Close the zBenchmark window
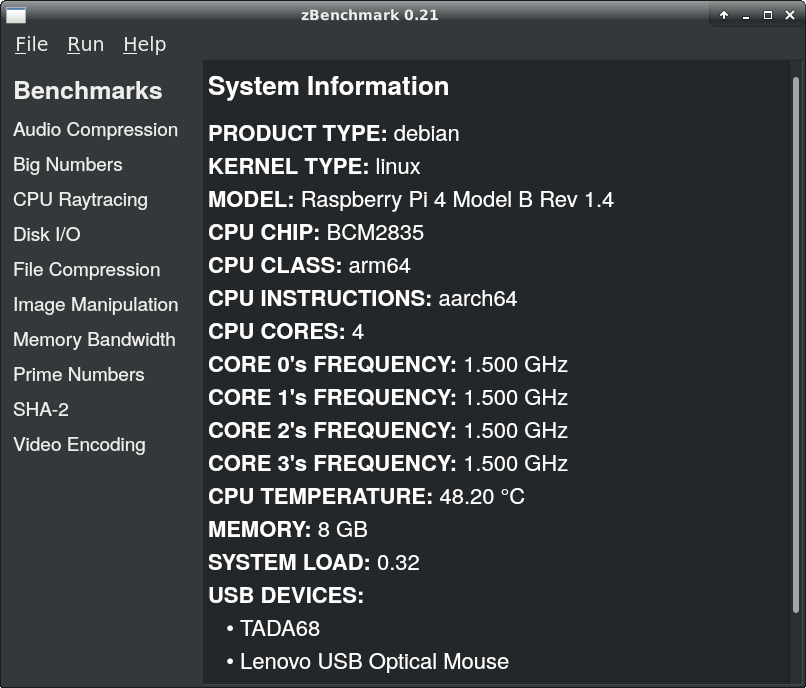The width and height of the screenshot is (806, 688). [x=790, y=15]
